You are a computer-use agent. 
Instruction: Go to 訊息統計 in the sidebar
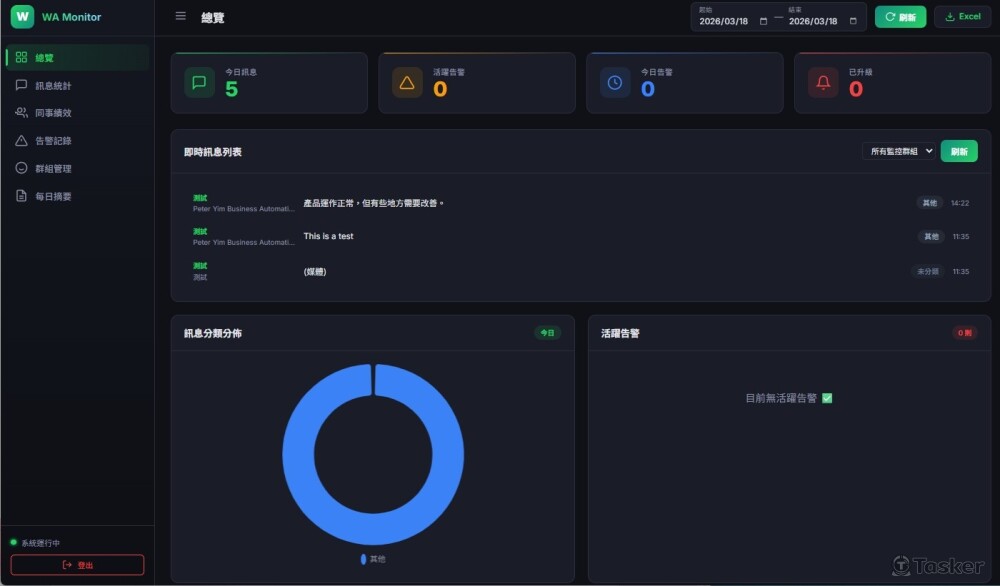(x=53, y=86)
